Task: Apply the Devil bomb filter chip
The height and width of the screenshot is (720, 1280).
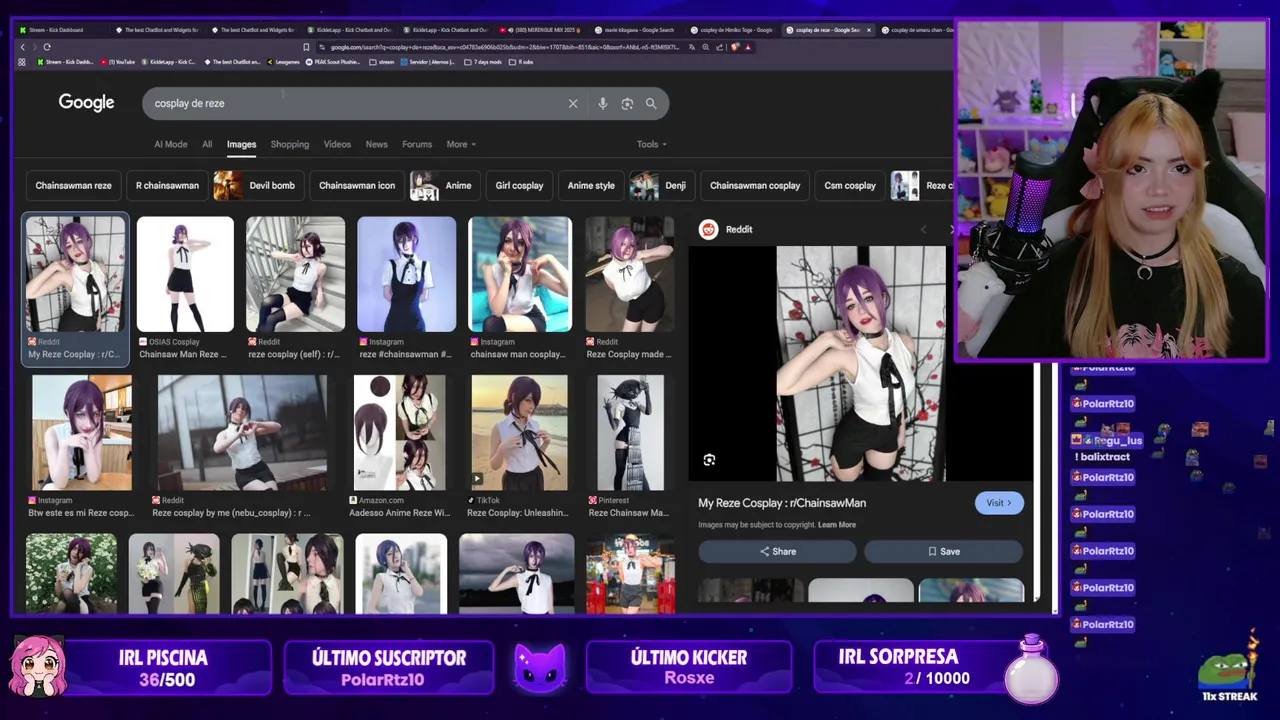Action: click(x=259, y=185)
